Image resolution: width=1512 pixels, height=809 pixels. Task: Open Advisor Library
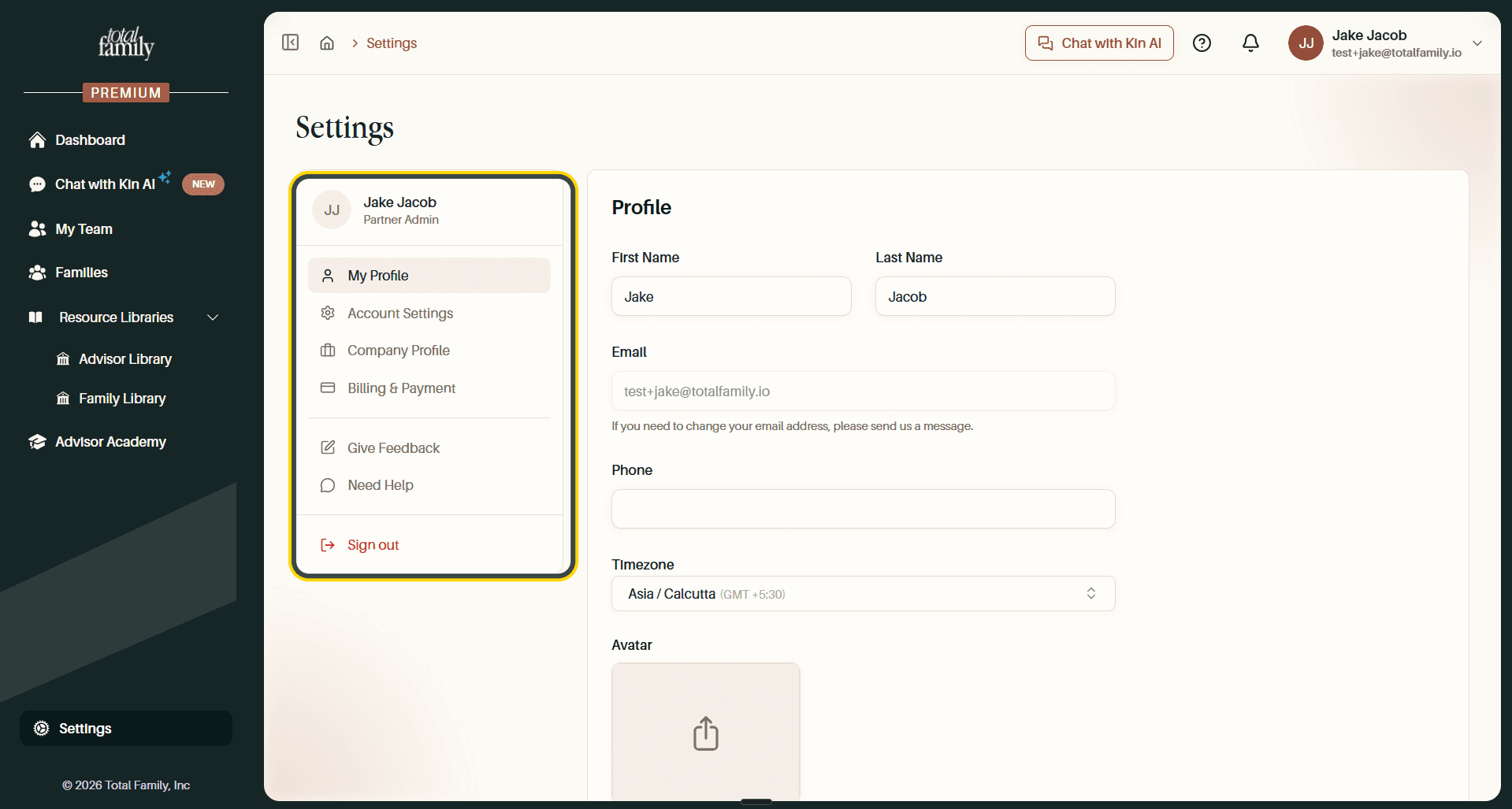(x=125, y=359)
